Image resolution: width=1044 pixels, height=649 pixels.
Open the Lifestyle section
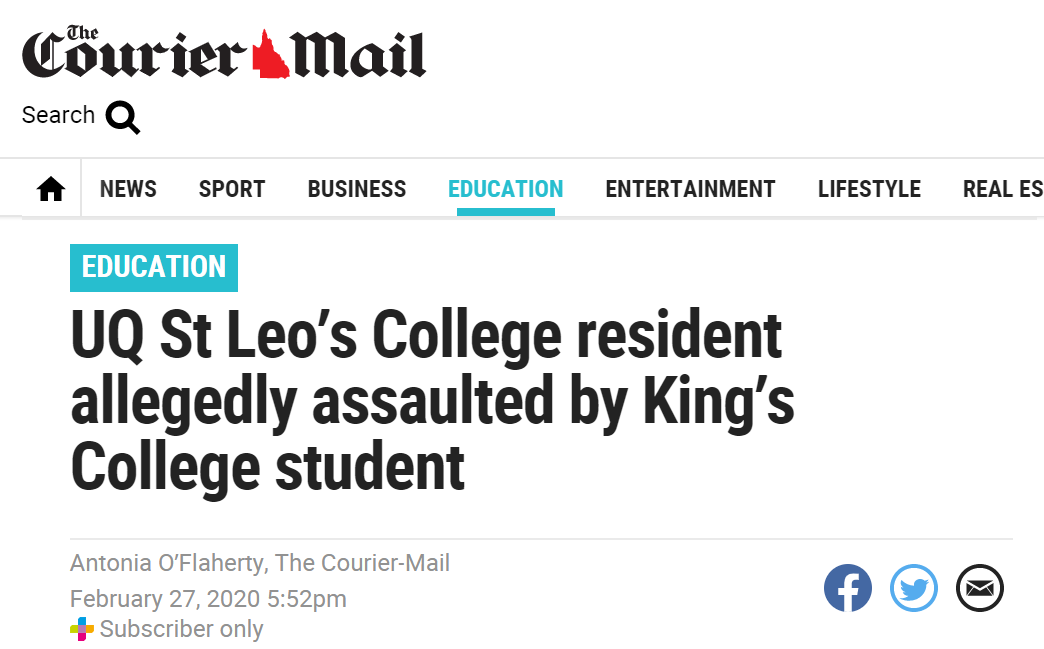[x=869, y=189]
